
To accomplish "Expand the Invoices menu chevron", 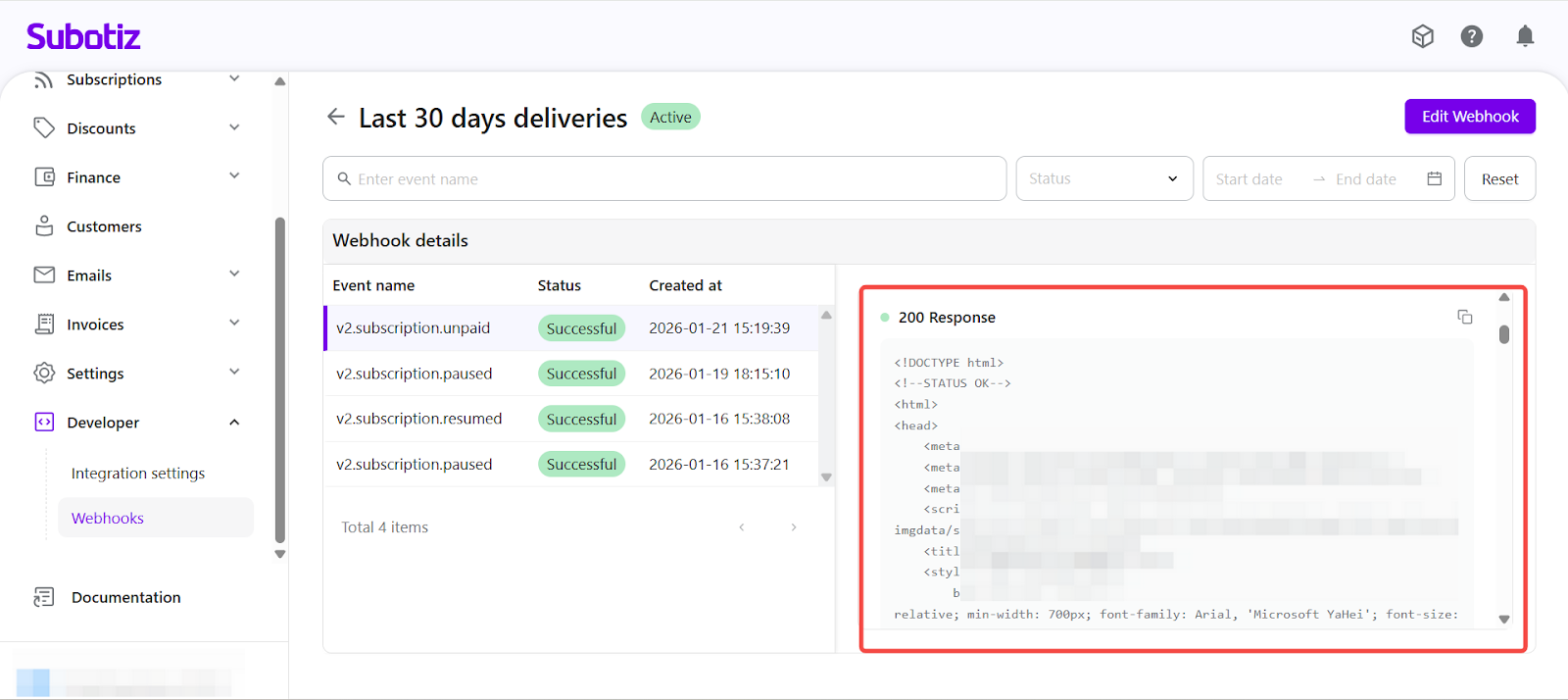I will (x=234, y=324).
